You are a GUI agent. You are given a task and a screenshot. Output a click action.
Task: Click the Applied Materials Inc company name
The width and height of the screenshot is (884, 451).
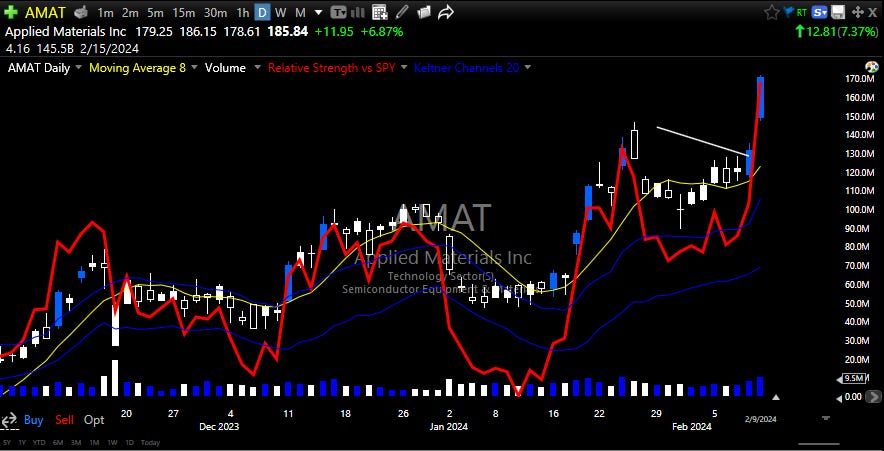pos(66,32)
